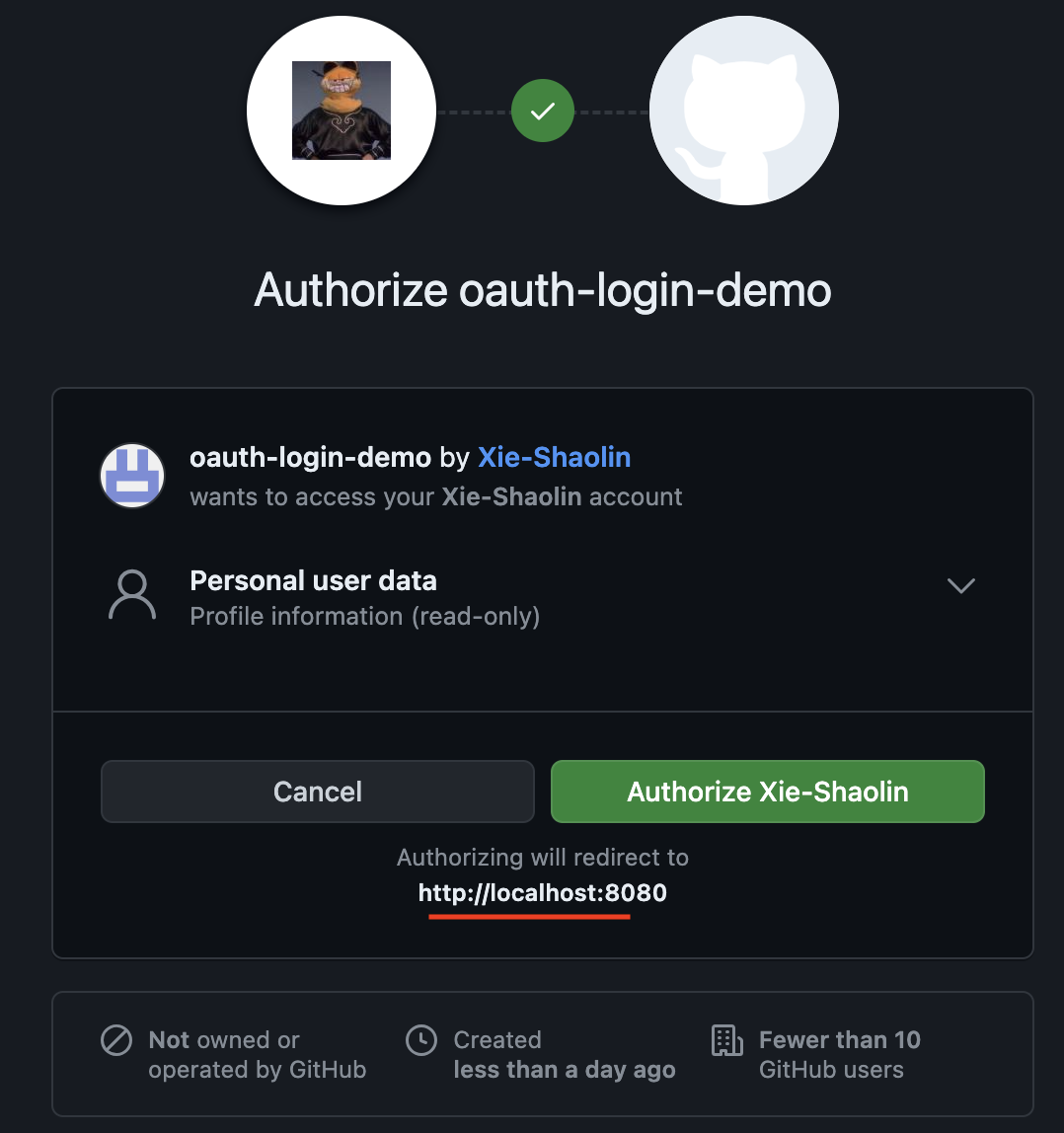The height and width of the screenshot is (1133, 1064).
Task: Click the localhost:8080 redirect URL
Action: [x=543, y=893]
